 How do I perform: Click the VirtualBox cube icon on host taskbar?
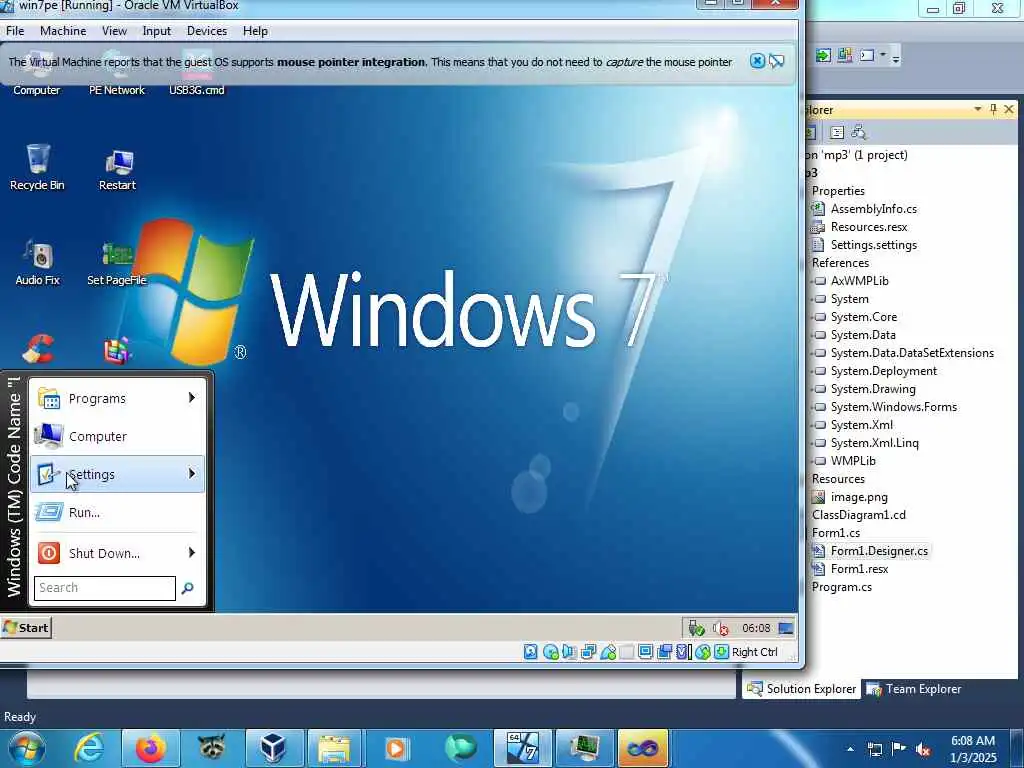click(274, 748)
